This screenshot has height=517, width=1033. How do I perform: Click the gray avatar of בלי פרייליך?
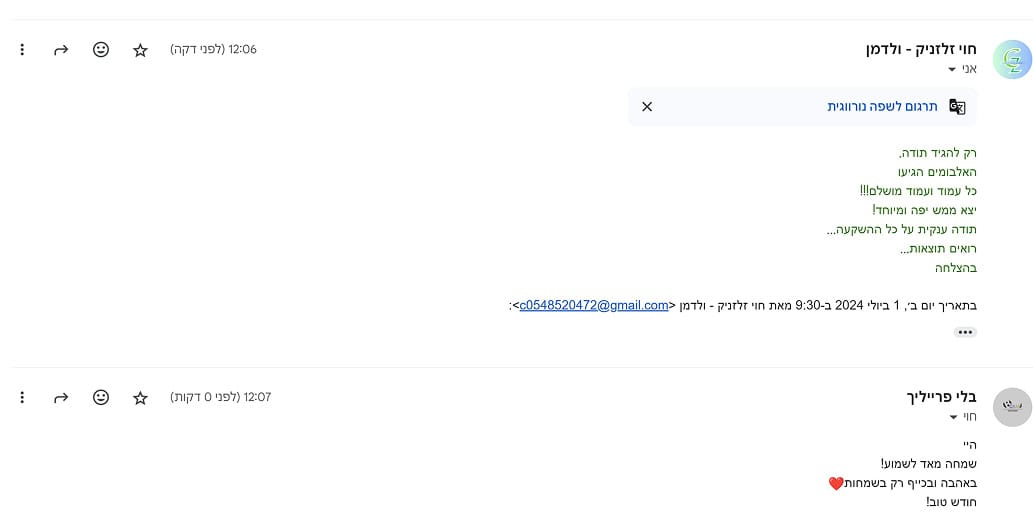pos(1011,407)
